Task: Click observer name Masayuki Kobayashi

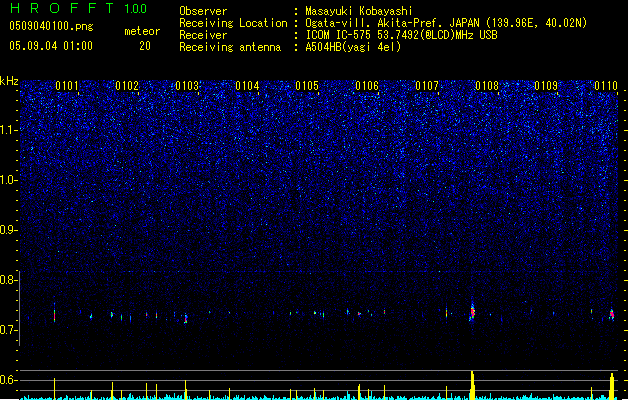Action: click(x=359, y=11)
